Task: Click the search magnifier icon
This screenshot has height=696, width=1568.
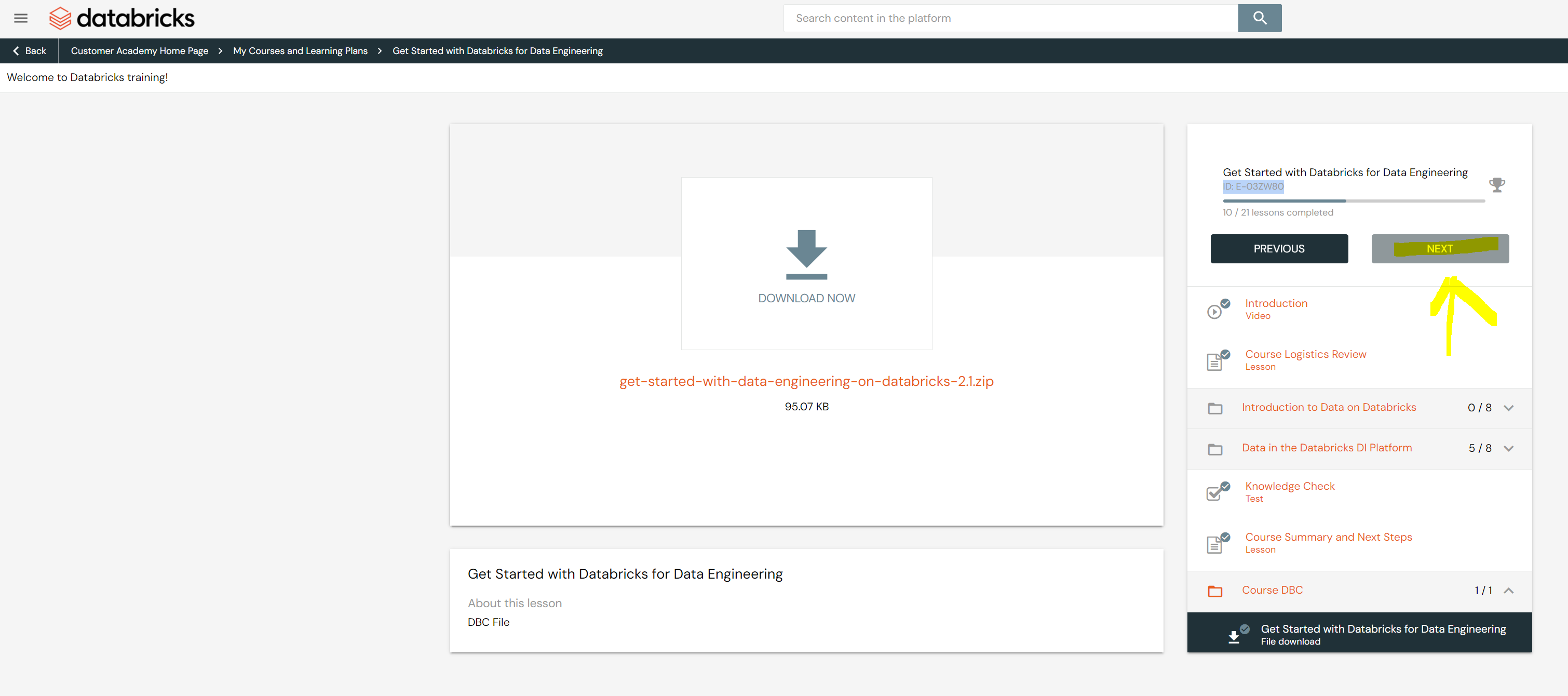Action: pyautogui.click(x=1259, y=18)
